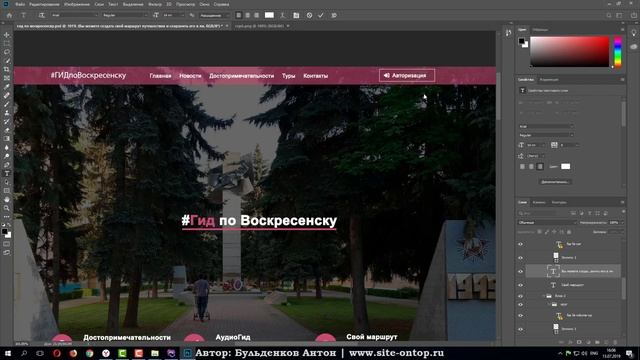The height and width of the screenshot is (360, 640).
Task: Click Windows Start button on taskbar
Action: tap(8, 353)
